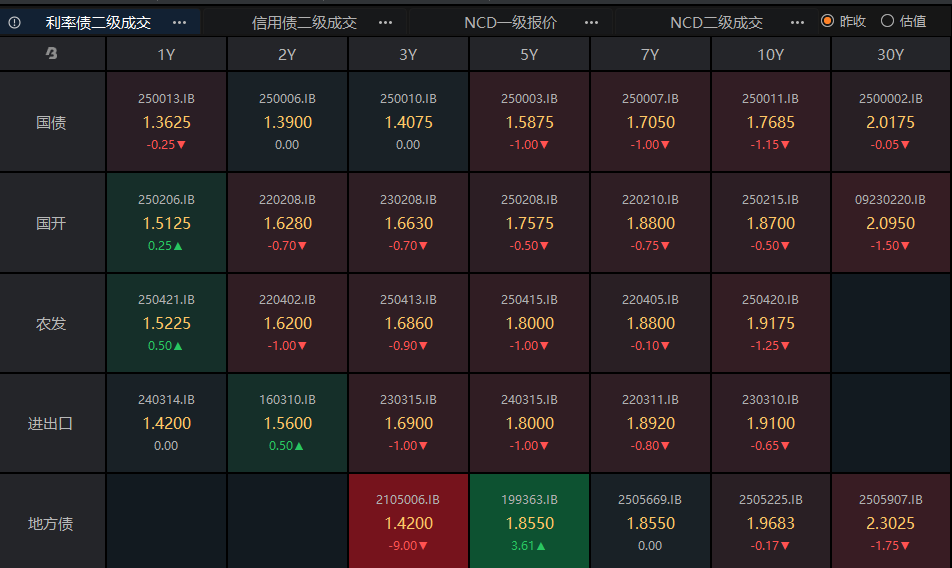This screenshot has width=952, height=568.
Task: Open bond 199363.IB cell
Action: pos(529,521)
